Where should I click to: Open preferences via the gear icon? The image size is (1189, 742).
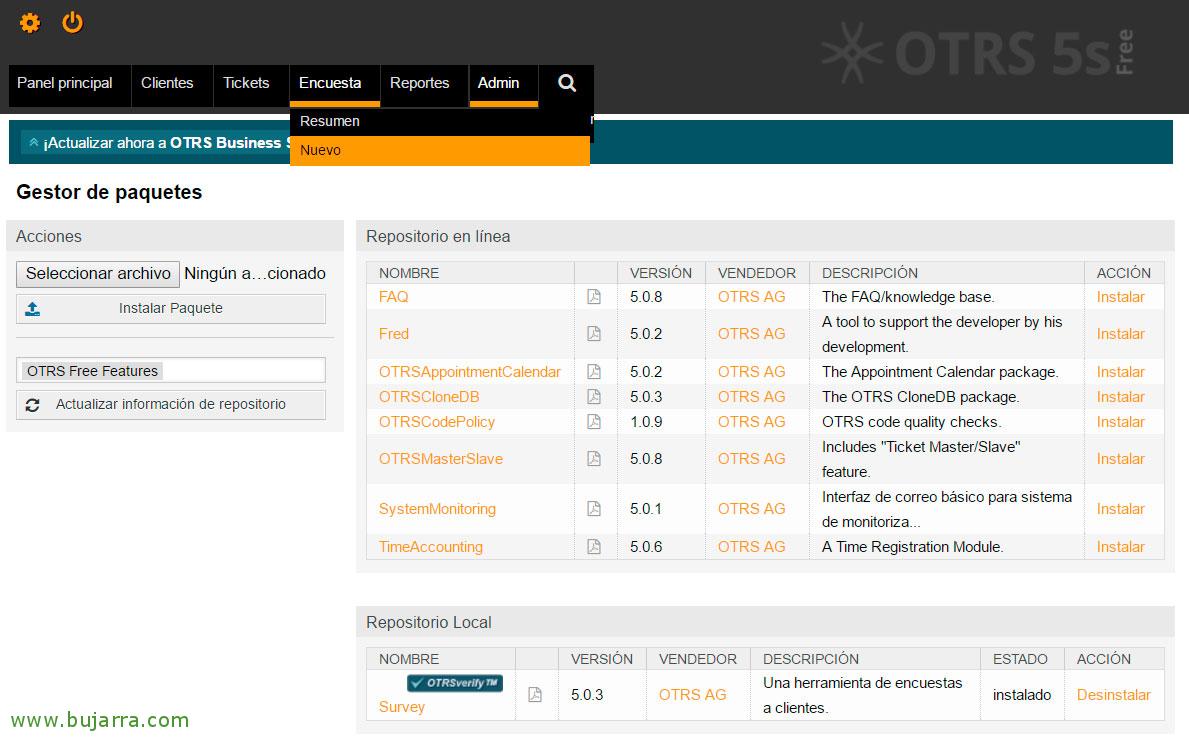coord(30,23)
